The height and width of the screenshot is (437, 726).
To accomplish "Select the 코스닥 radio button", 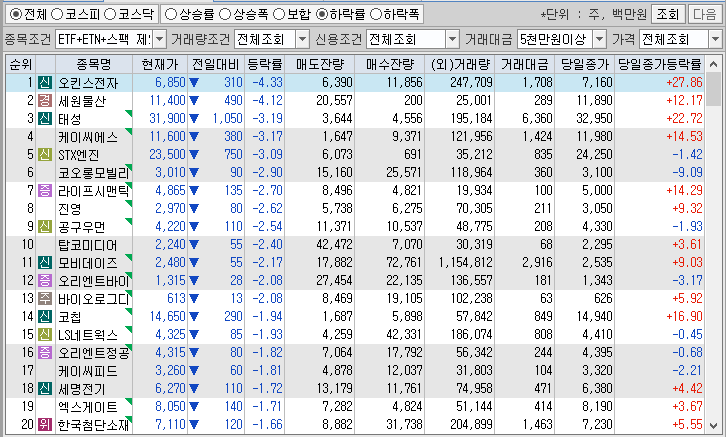I will 109,14.
